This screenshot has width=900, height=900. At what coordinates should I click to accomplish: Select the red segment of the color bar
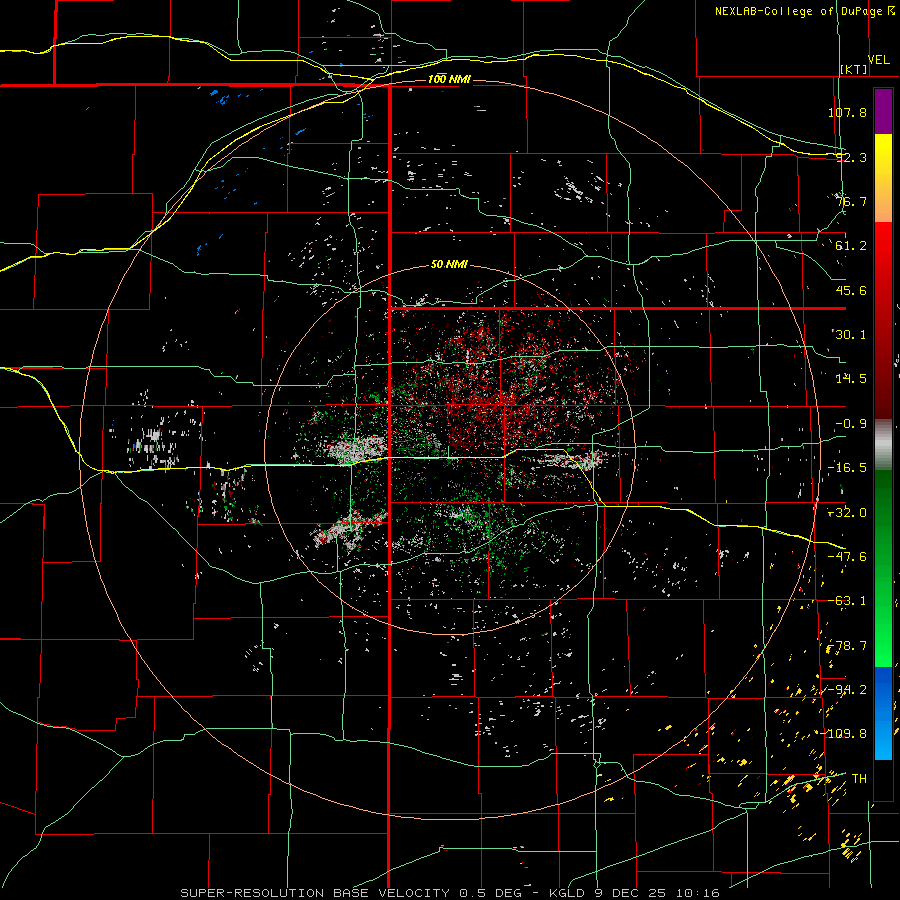pyautogui.click(x=883, y=320)
